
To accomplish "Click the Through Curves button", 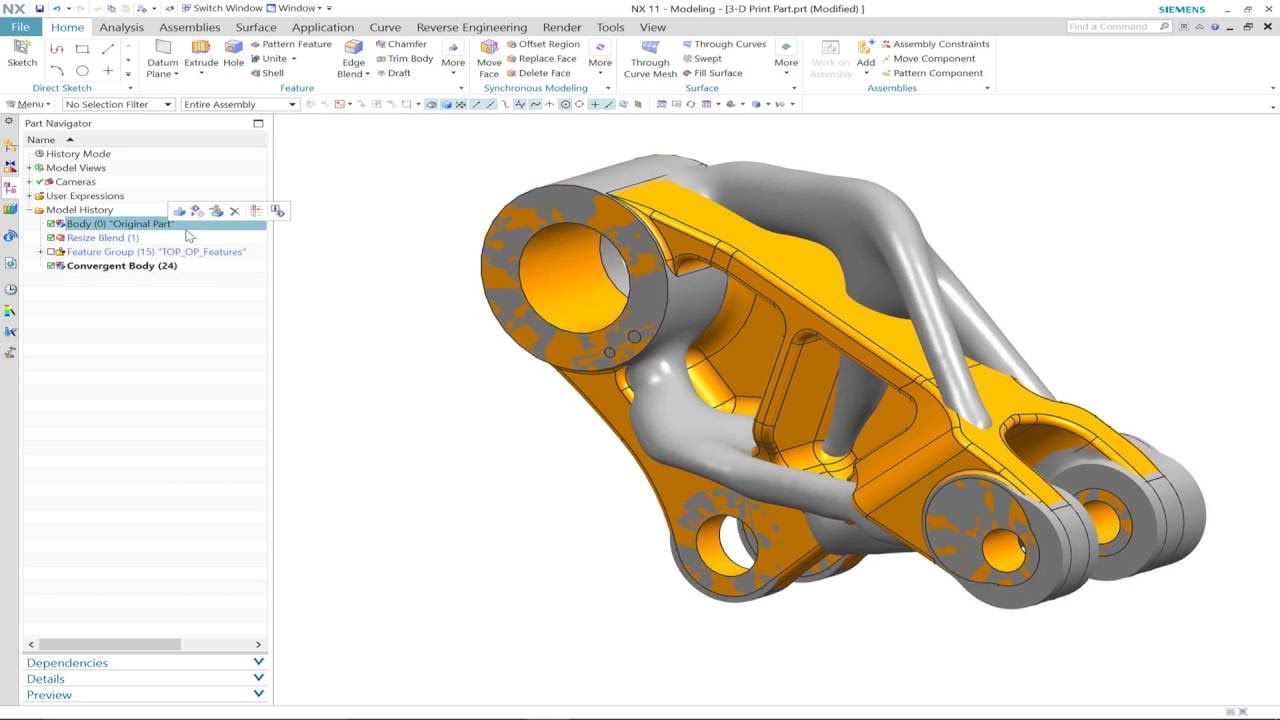I will click(724, 44).
